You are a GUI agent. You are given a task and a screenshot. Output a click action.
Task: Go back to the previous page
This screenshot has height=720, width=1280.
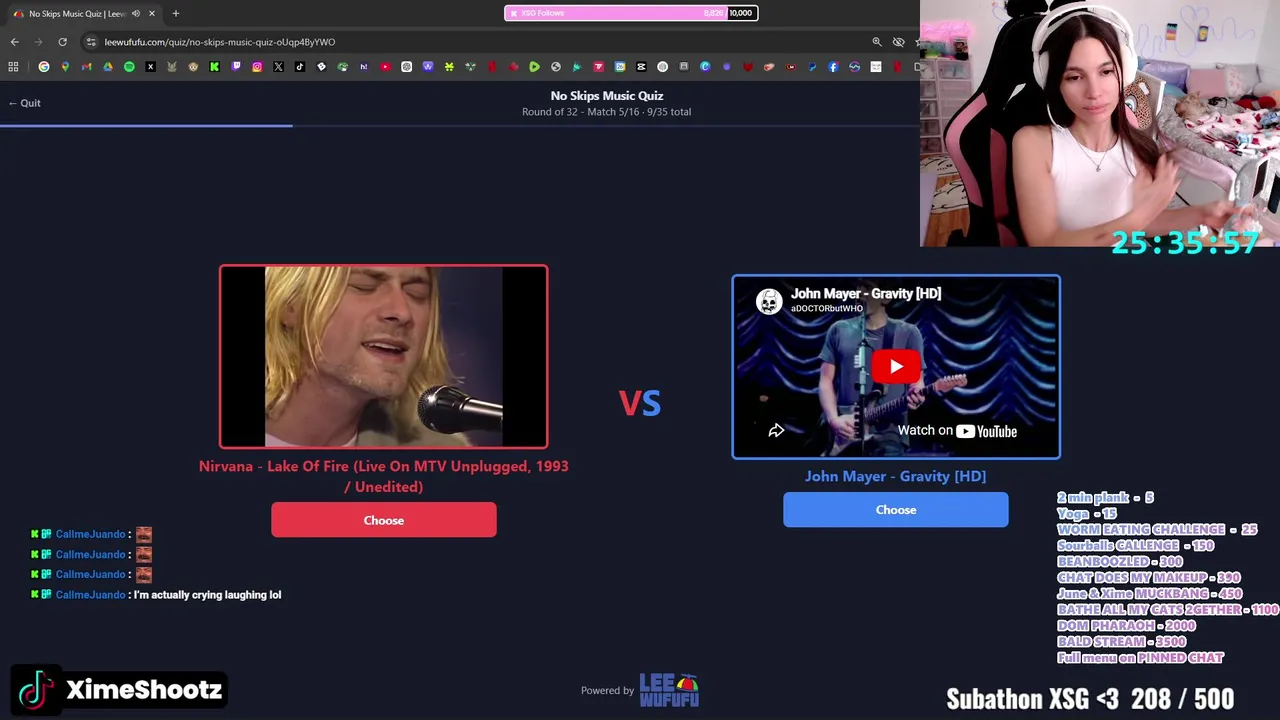(x=14, y=42)
